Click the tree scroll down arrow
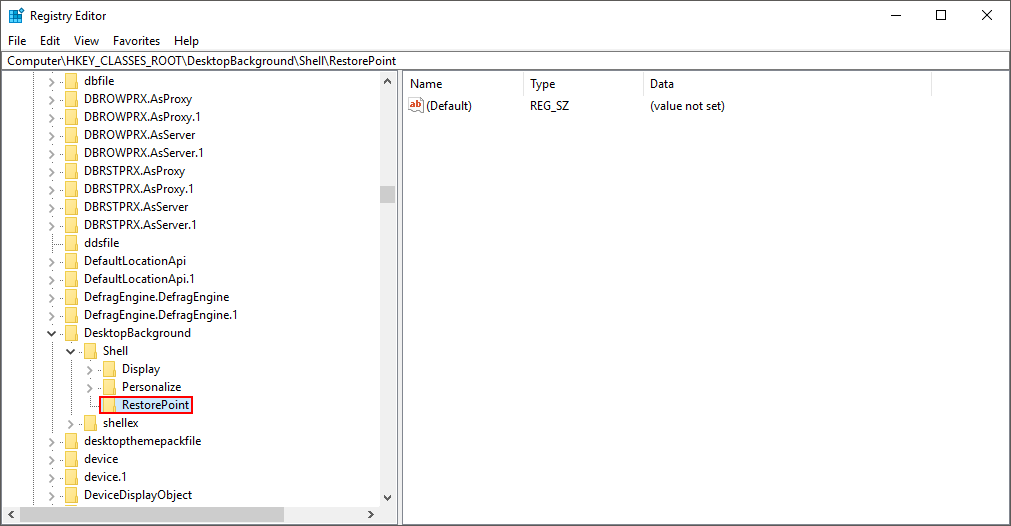The width and height of the screenshot is (1011, 526). [388, 498]
